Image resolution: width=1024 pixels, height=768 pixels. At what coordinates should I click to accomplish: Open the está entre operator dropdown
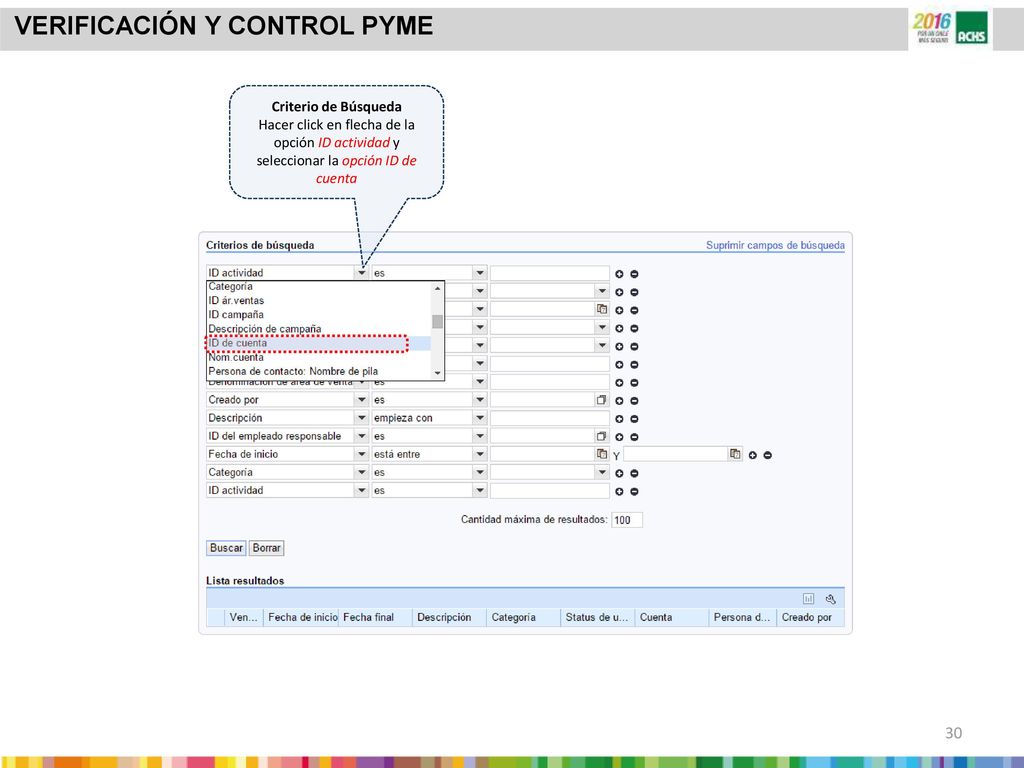[480, 454]
